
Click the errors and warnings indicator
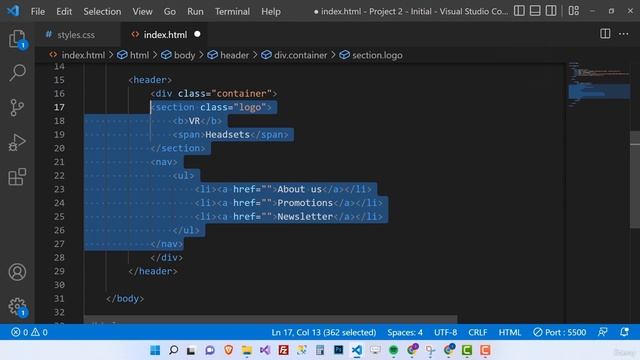click(29, 332)
